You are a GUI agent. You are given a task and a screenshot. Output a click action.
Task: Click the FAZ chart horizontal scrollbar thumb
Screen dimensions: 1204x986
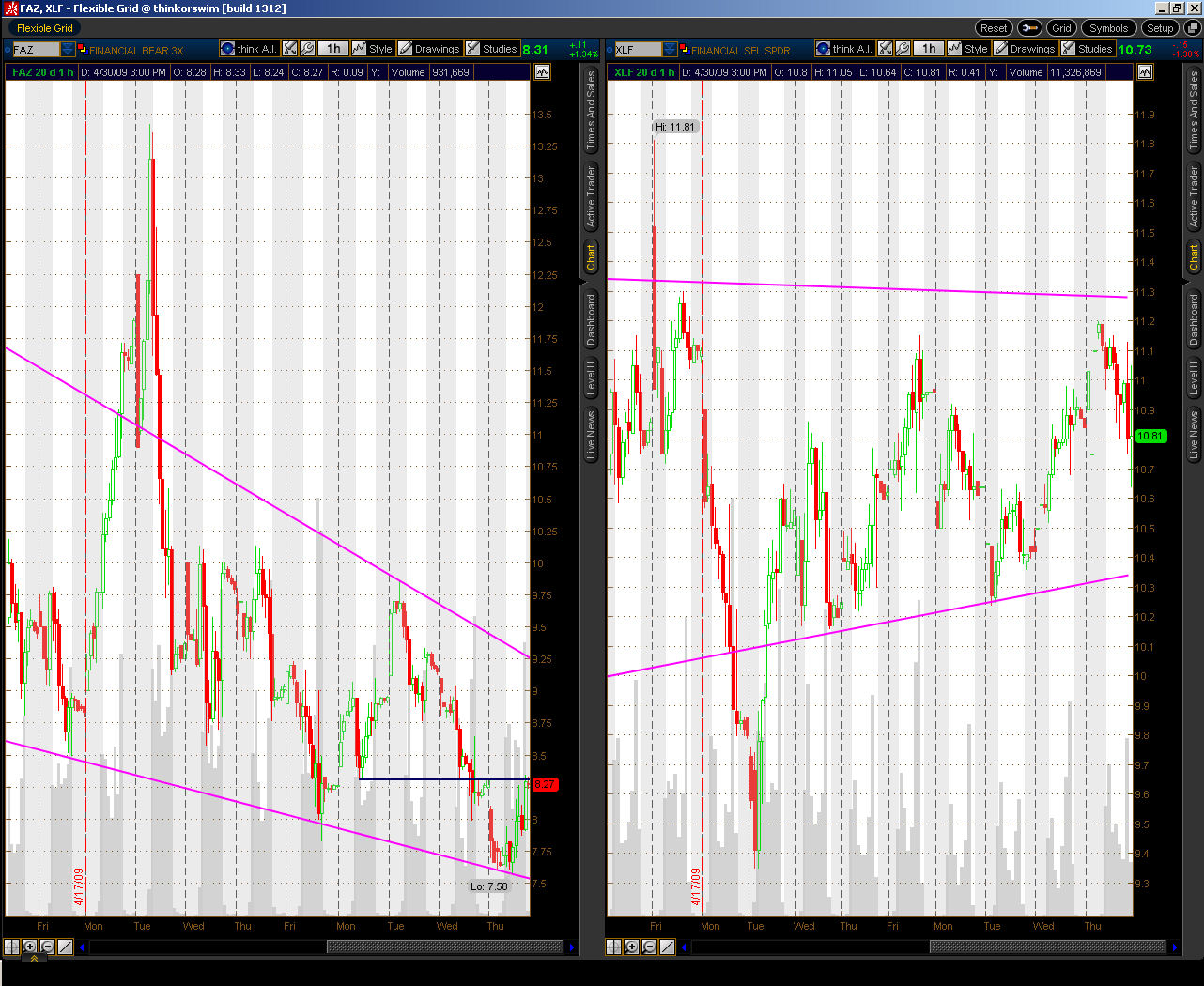coord(444,947)
